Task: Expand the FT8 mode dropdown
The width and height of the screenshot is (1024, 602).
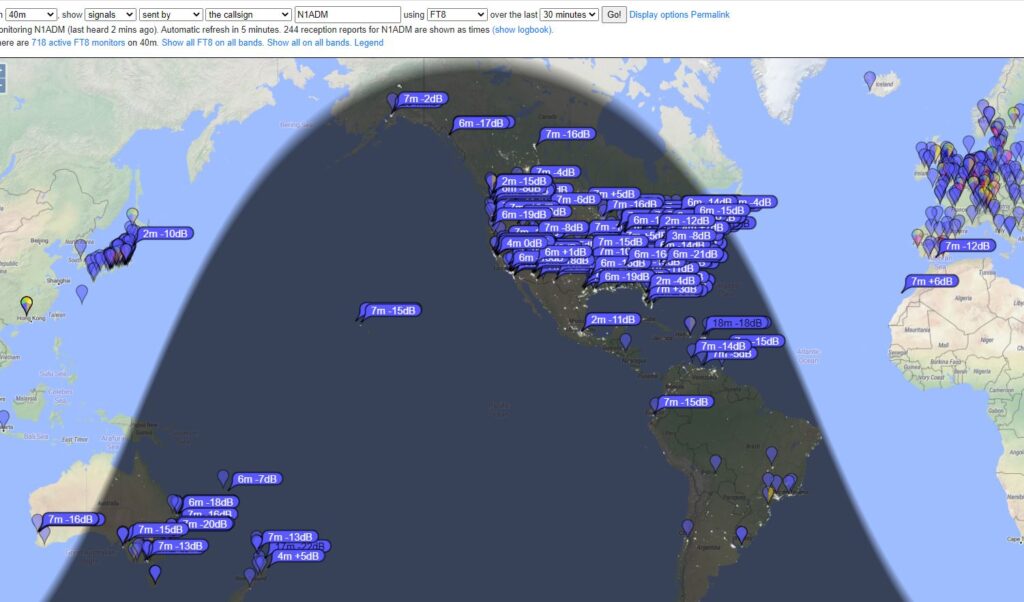Action: point(457,15)
